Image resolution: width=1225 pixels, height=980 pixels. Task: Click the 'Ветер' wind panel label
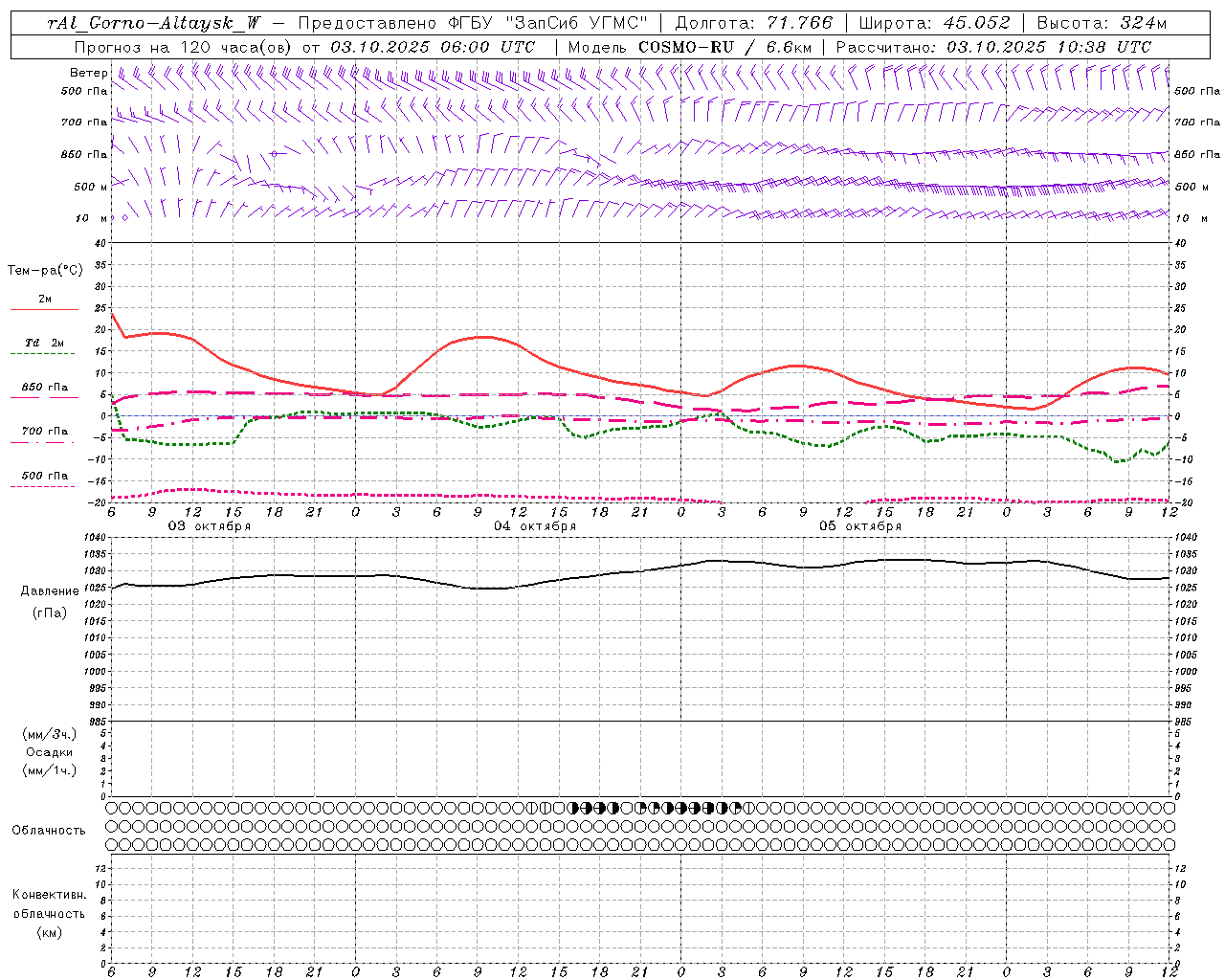coord(89,73)
